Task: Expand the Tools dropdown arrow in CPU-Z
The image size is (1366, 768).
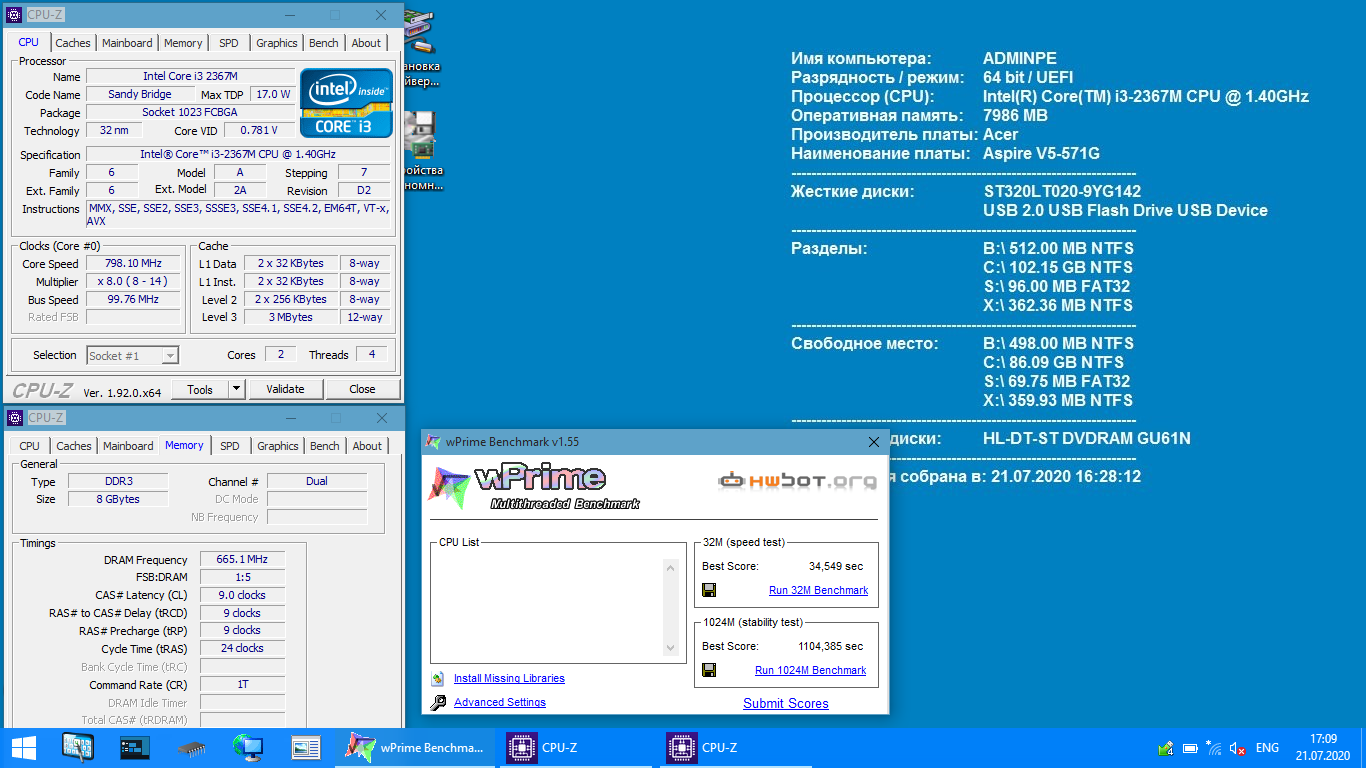Action: coord(237,389)
